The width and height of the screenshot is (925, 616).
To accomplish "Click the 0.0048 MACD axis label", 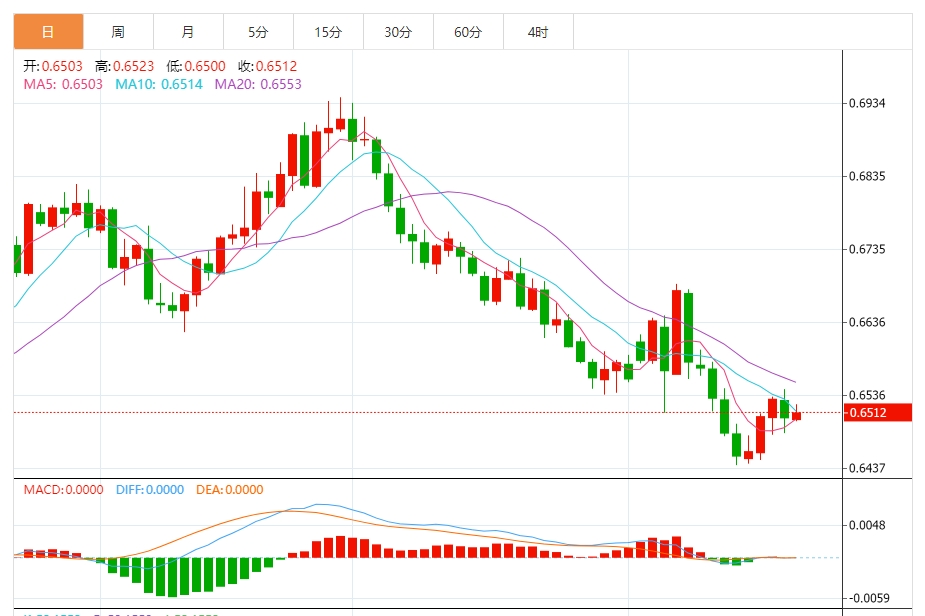I will coord(867,525).
